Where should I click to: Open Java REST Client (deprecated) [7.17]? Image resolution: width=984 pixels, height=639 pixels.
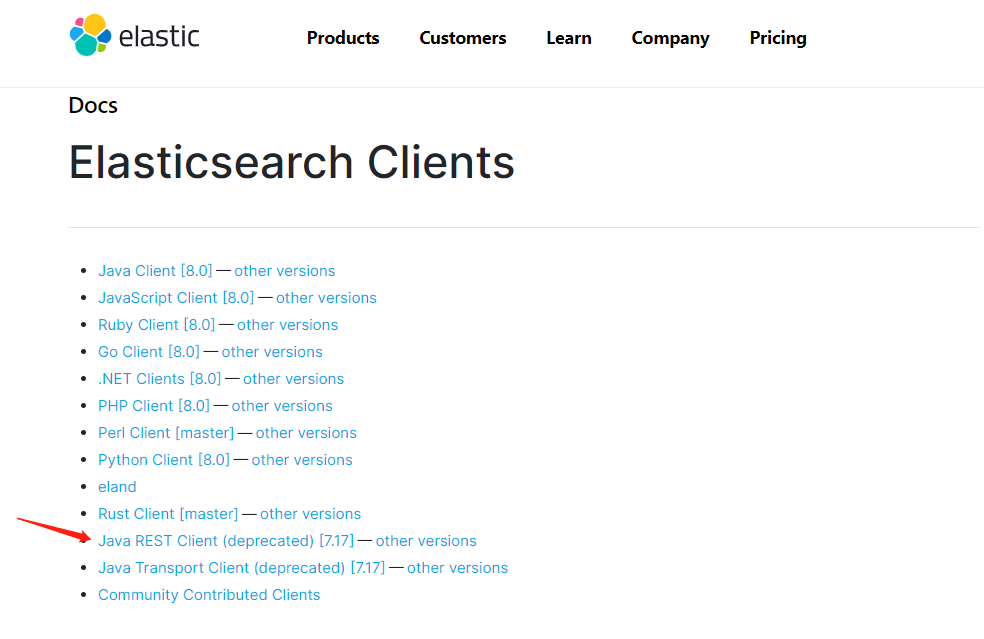point(226,541)
